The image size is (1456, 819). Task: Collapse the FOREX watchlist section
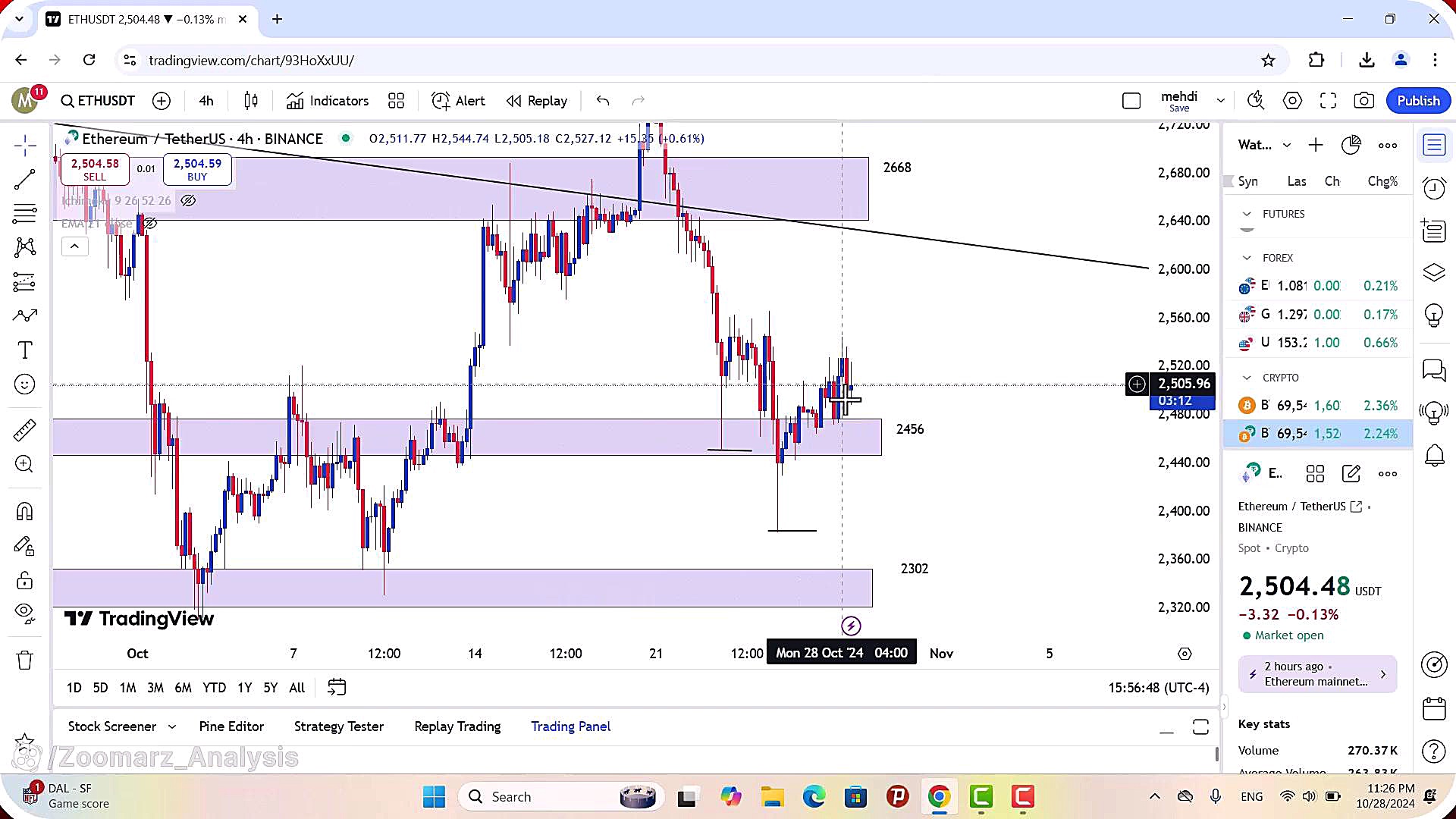point(1247,258)
